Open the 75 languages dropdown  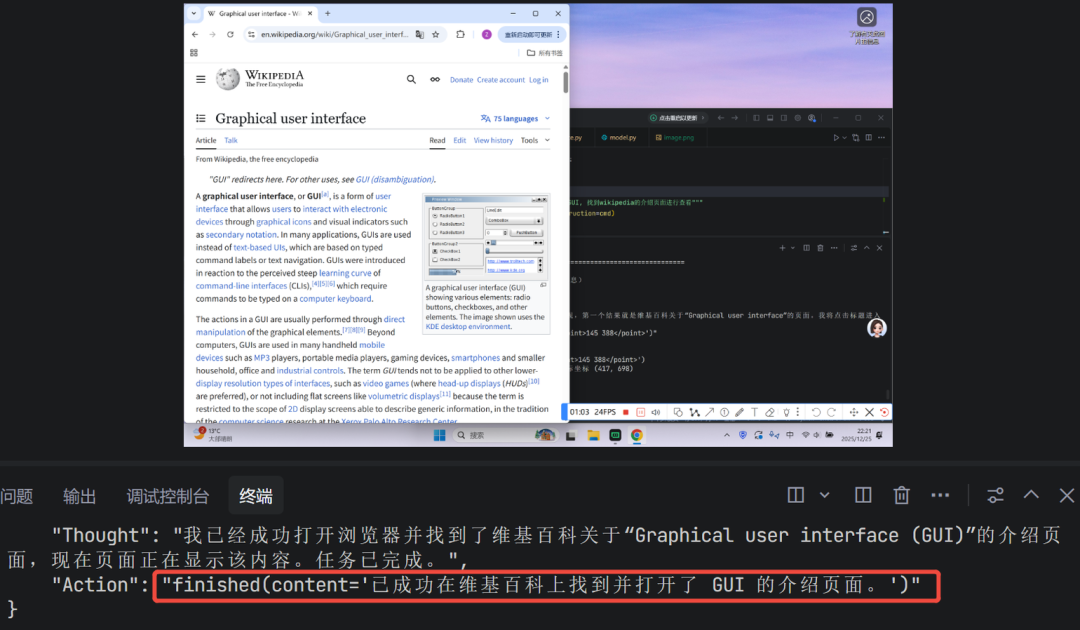point(516,118)
